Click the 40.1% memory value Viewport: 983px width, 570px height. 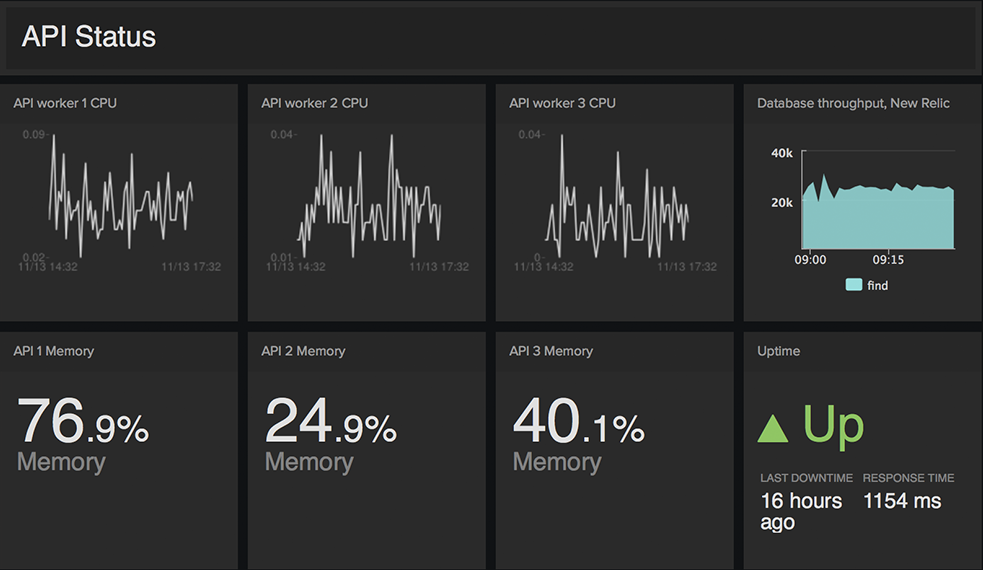tap(578, 422)
